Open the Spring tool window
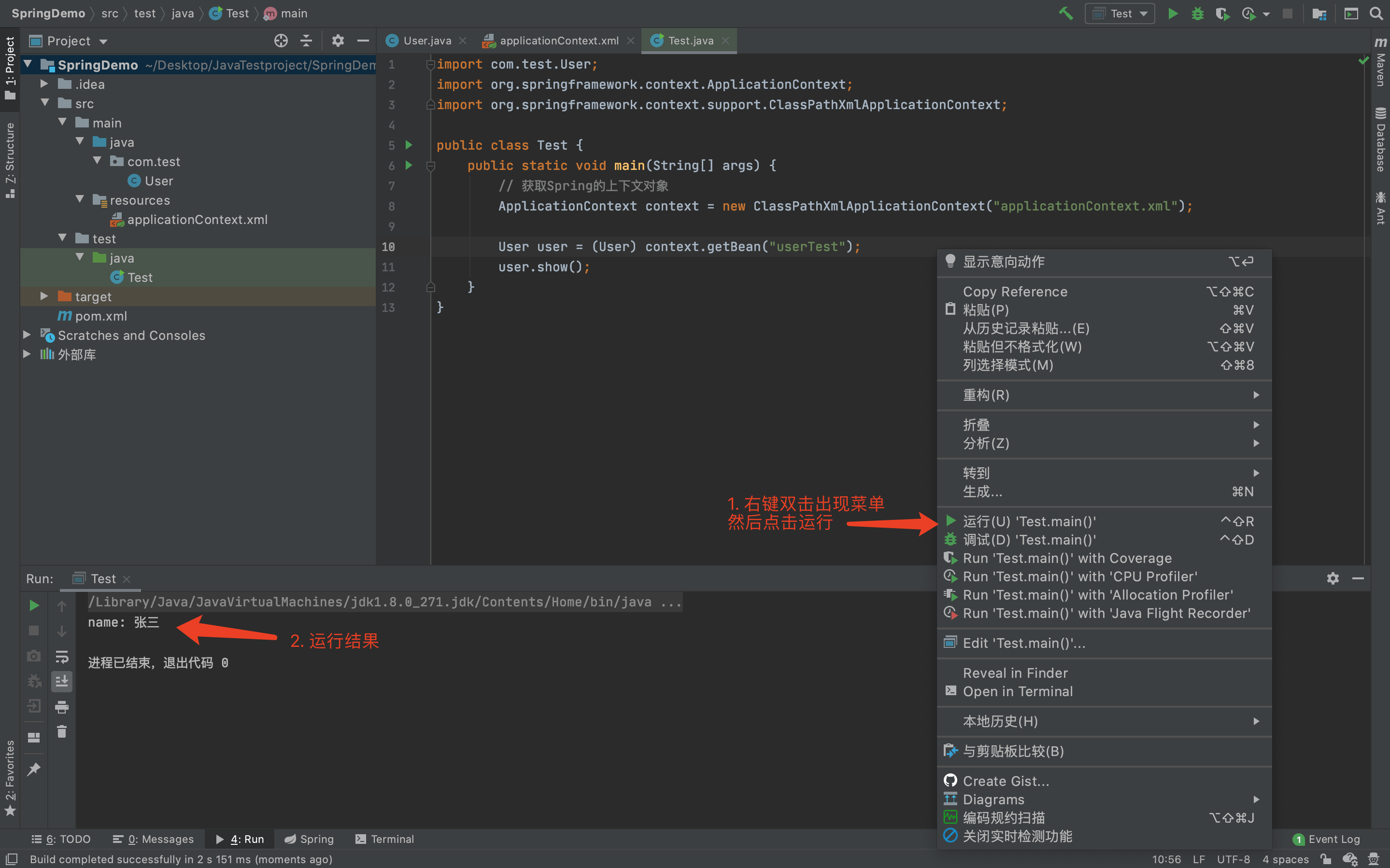1390x868 pixels. click(x=309, y=840)
